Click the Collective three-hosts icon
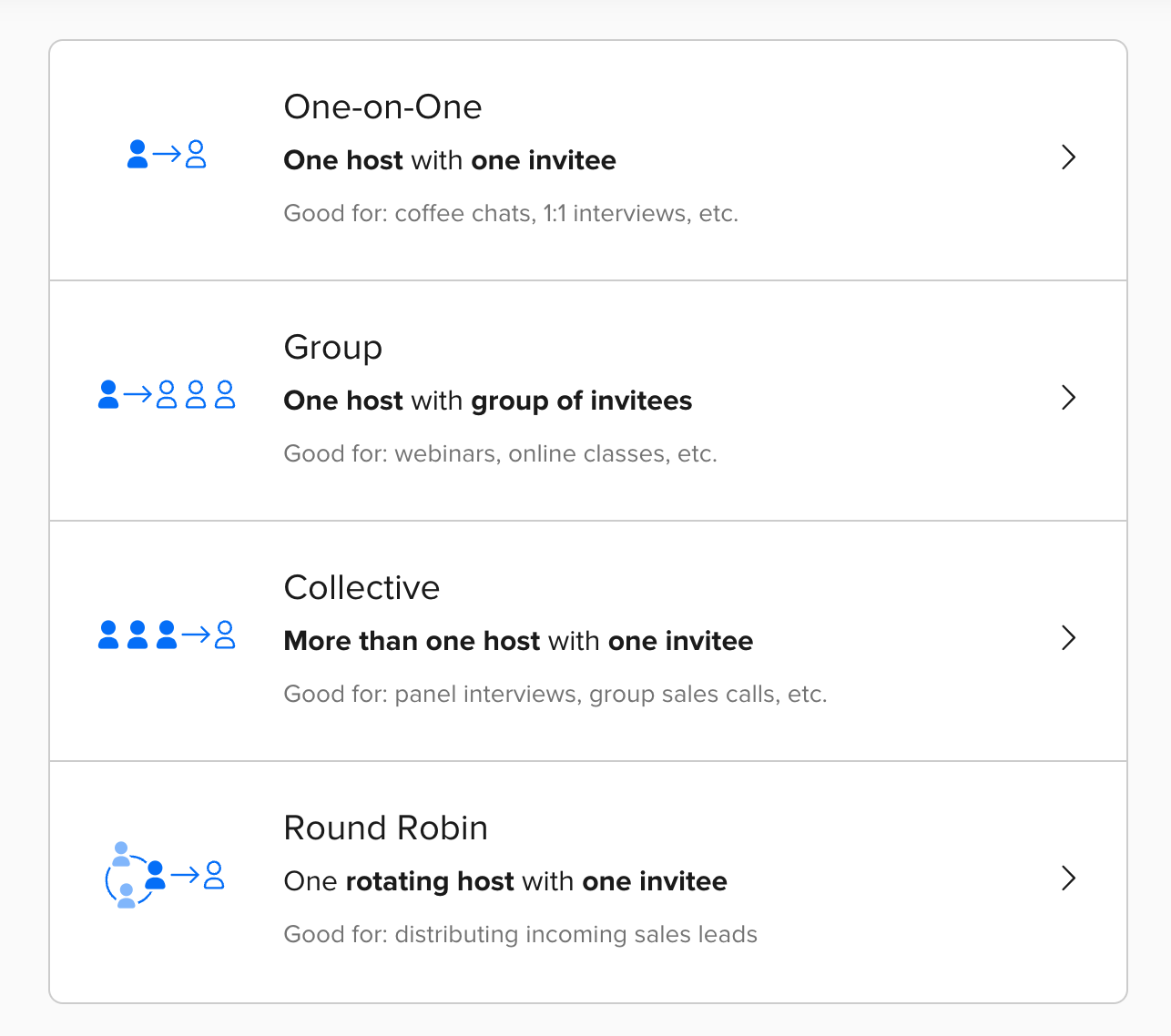The image size is (1171, 1036). (x=167, y=635)
